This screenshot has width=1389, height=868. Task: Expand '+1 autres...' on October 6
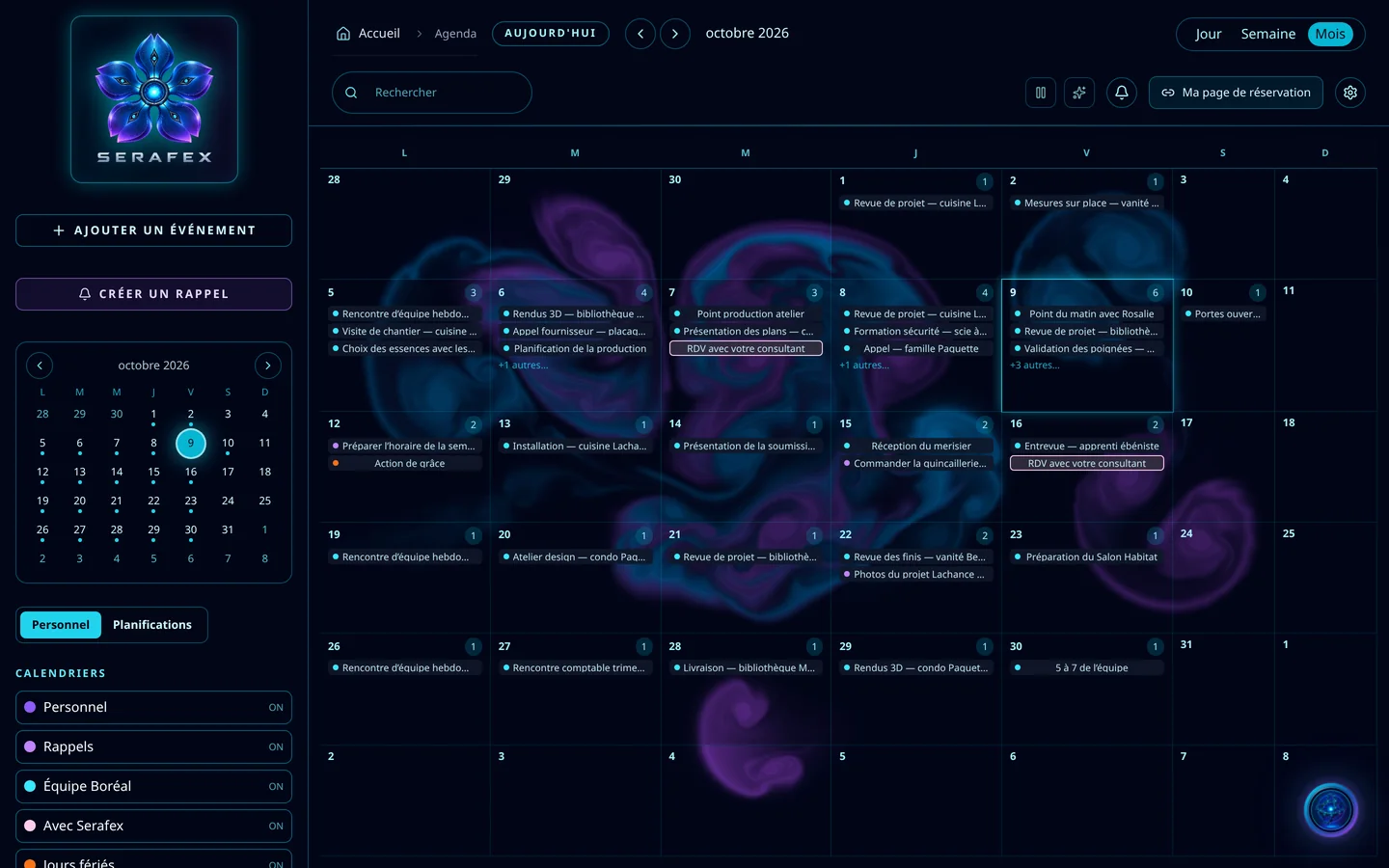point(523,366)
